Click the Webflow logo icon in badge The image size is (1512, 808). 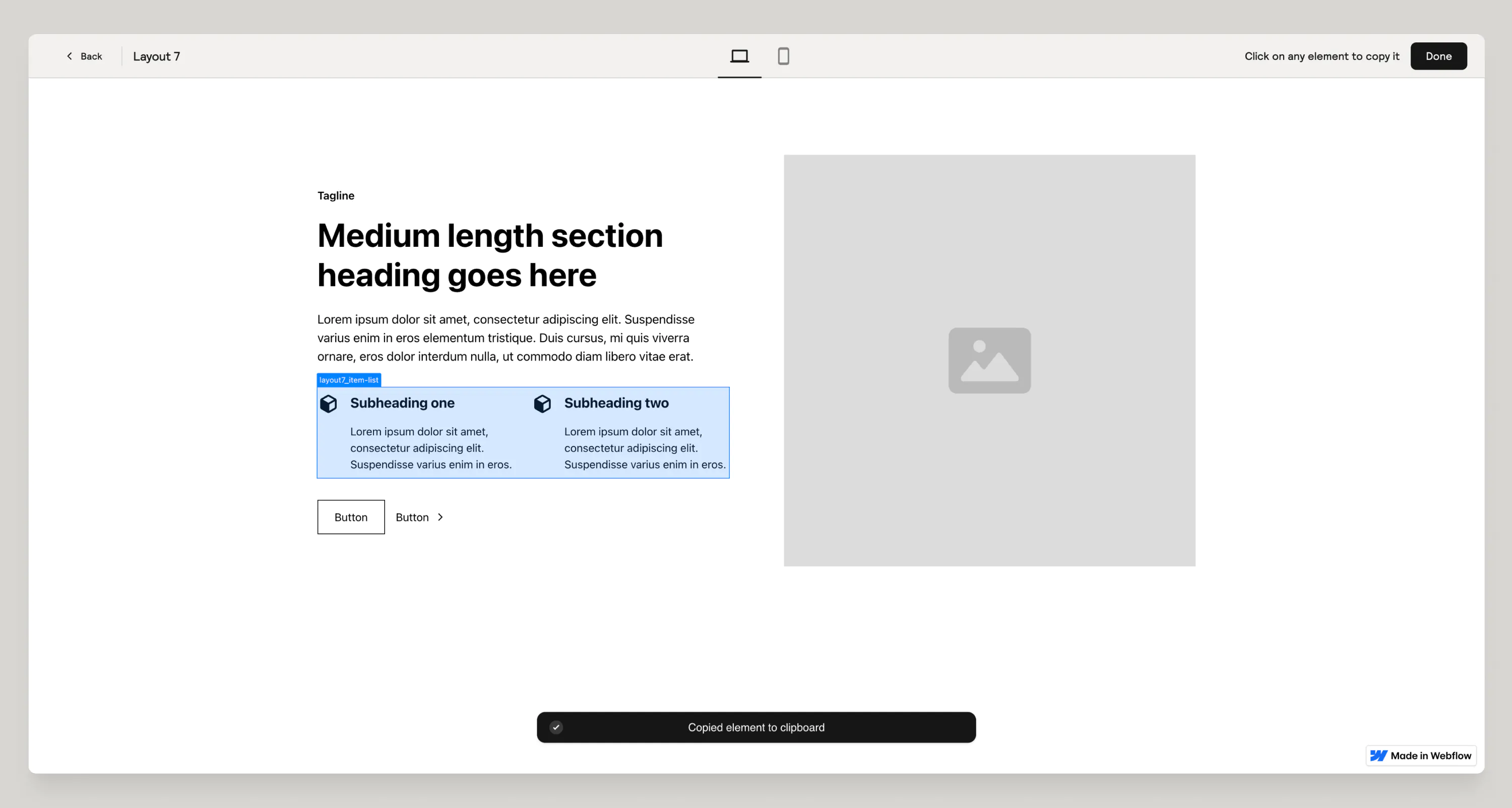(x=1378, y=755)
